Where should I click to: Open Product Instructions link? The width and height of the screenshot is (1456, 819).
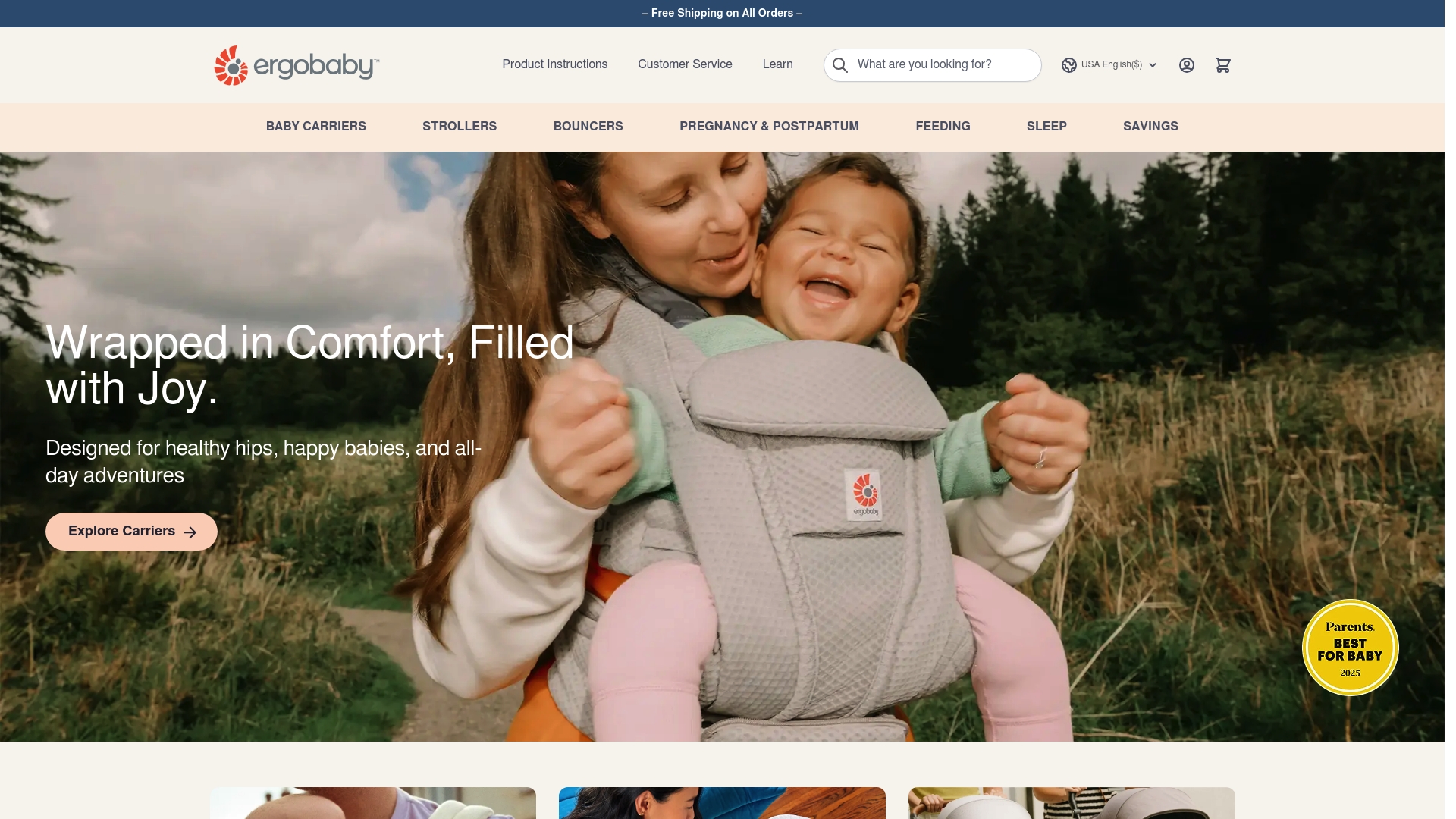[x=555, y=64]
